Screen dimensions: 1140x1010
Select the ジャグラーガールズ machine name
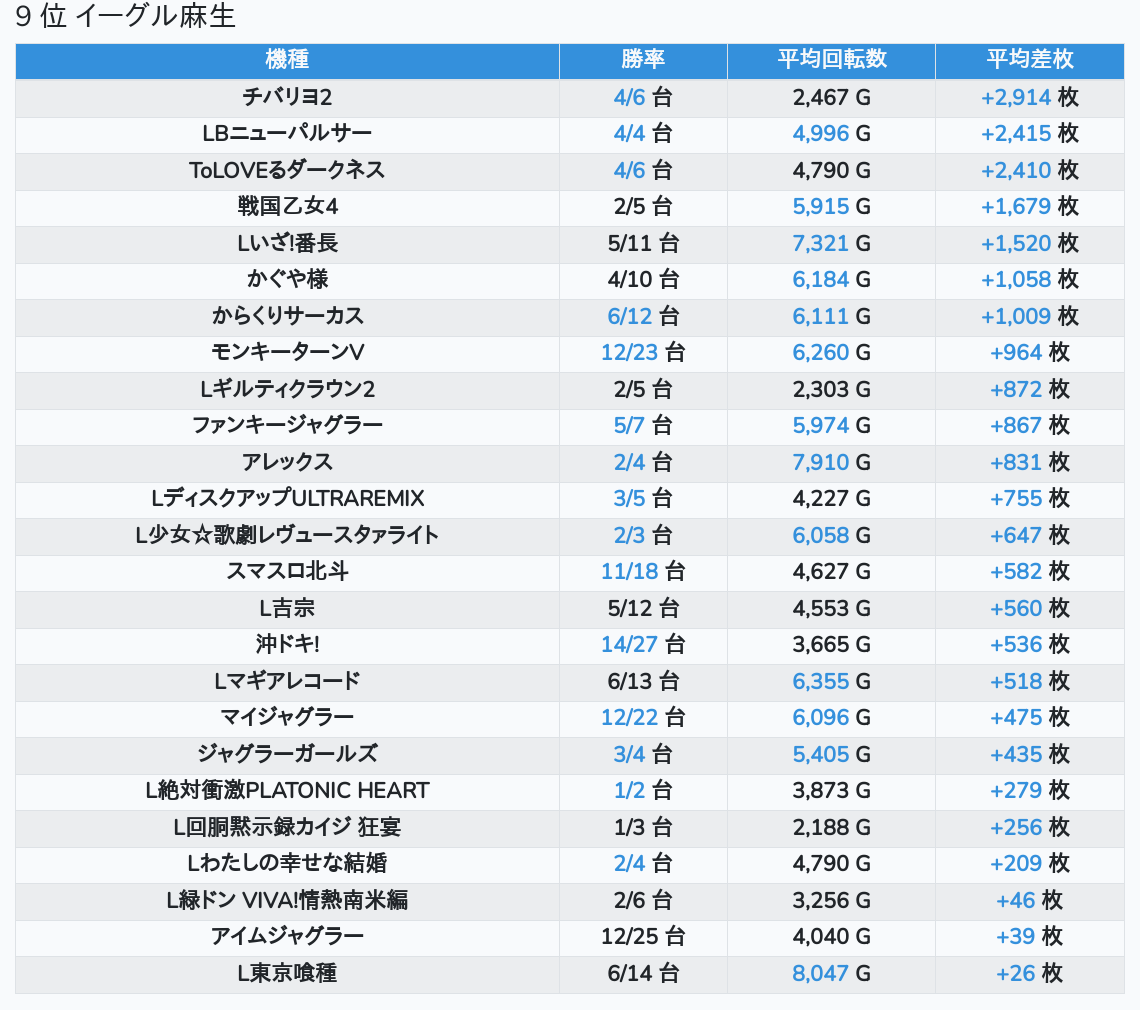click(x=287, y=754)
